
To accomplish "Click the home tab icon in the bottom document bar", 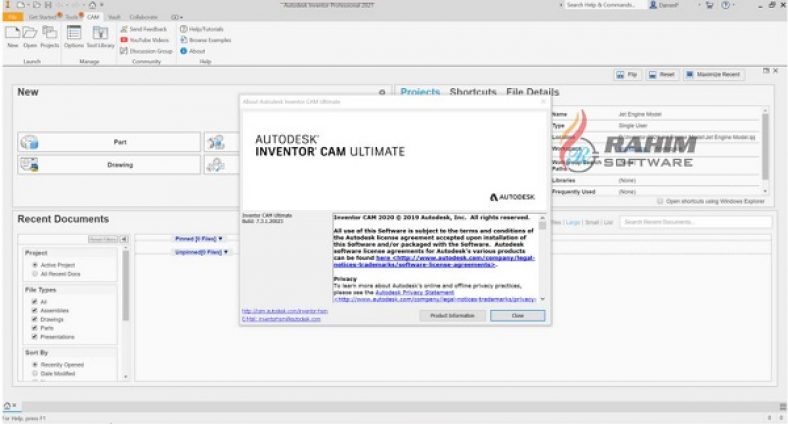I will click(x=7, y=405).
